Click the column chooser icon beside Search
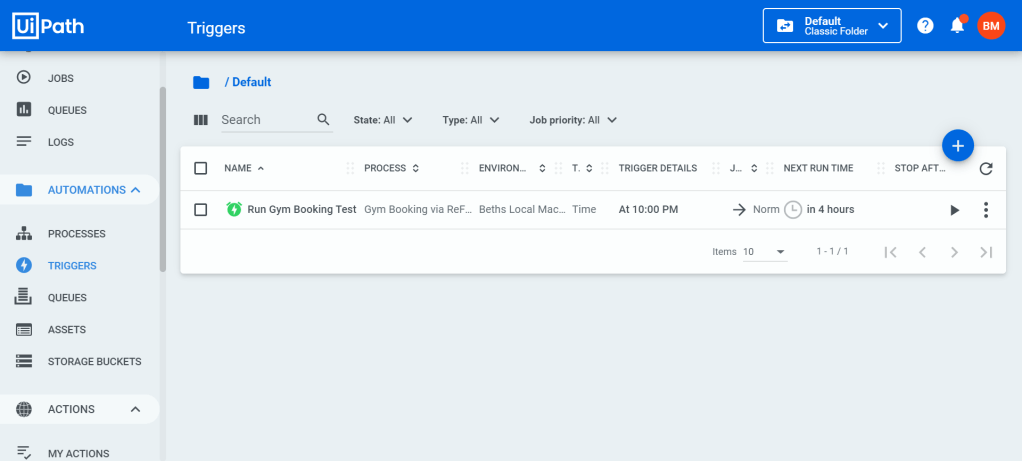Viewport: 1022px width, 461px height. point(201,120)
